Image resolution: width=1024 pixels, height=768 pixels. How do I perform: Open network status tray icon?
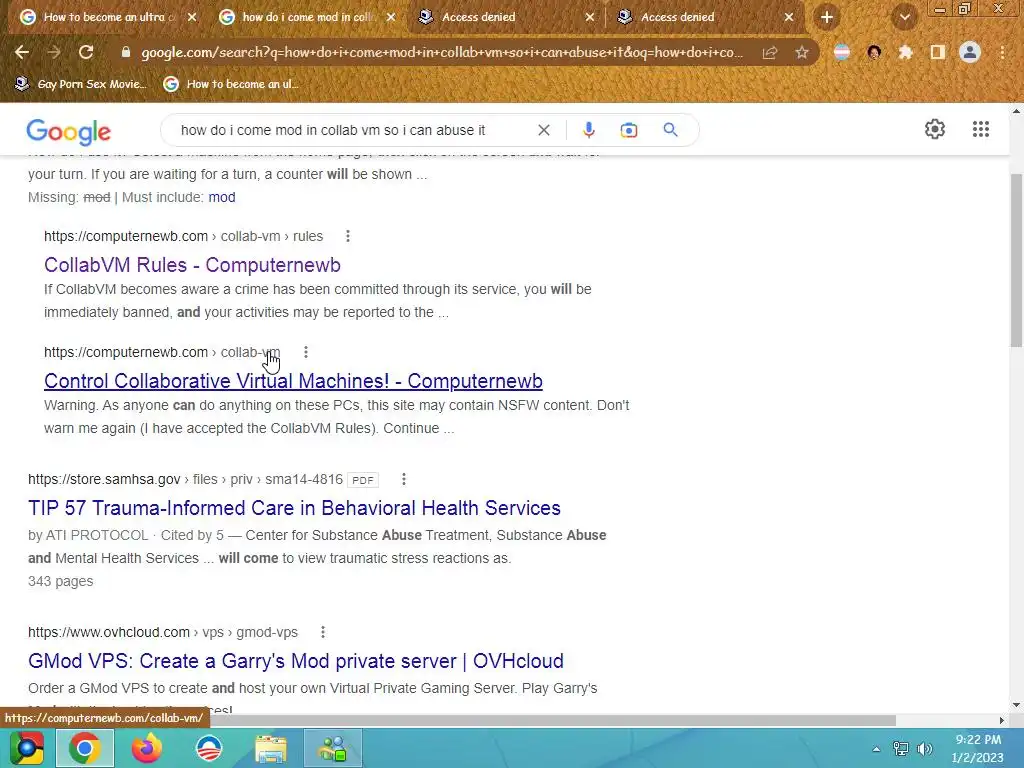pyautogui.click(x=901, y=749)
